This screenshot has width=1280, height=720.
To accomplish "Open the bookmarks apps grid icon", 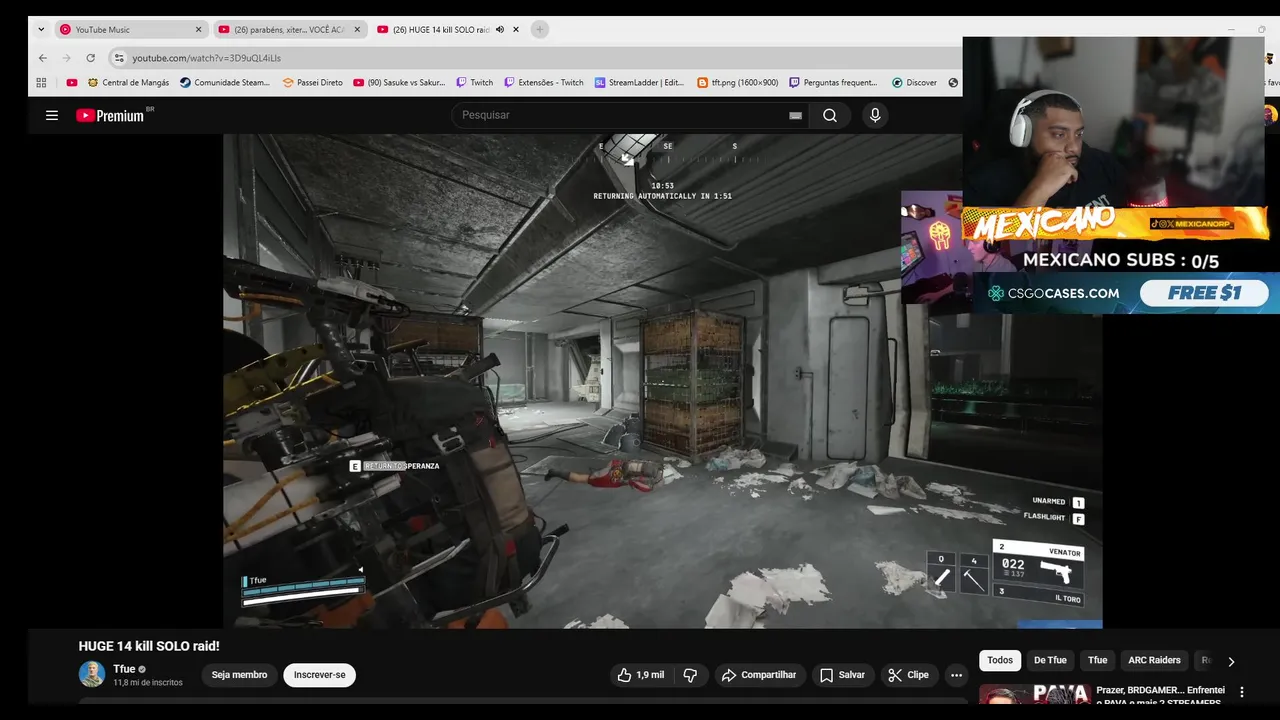I will pos(41,83).
